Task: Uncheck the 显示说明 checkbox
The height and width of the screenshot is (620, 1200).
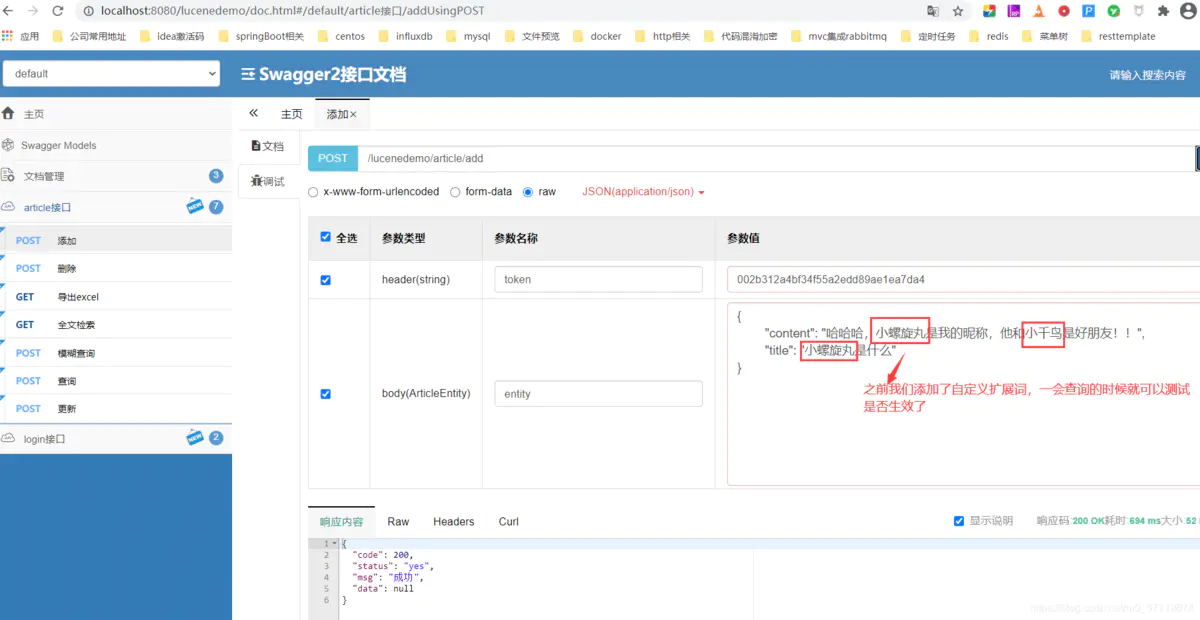Action: coord(958,520)
